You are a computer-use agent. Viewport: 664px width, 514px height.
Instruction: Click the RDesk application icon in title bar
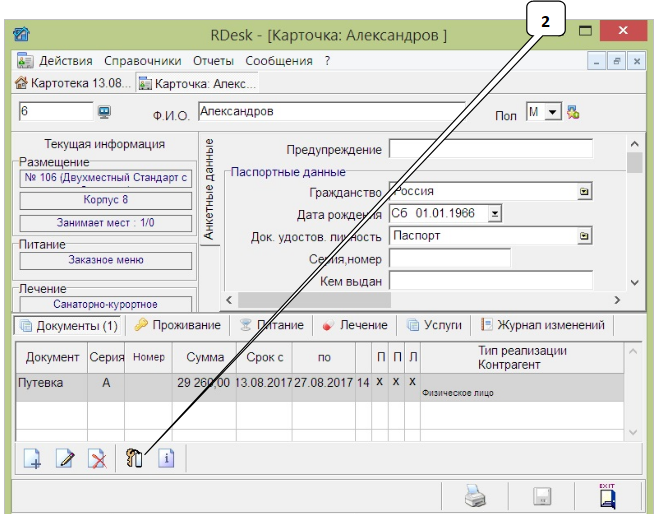[x=21, y=34]
